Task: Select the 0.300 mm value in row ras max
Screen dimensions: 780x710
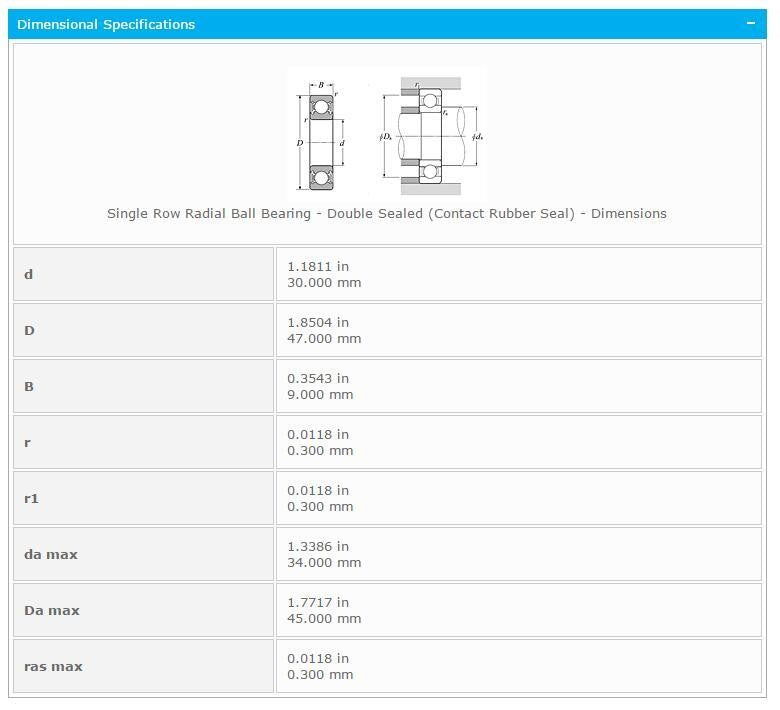Action: point(320,675)
